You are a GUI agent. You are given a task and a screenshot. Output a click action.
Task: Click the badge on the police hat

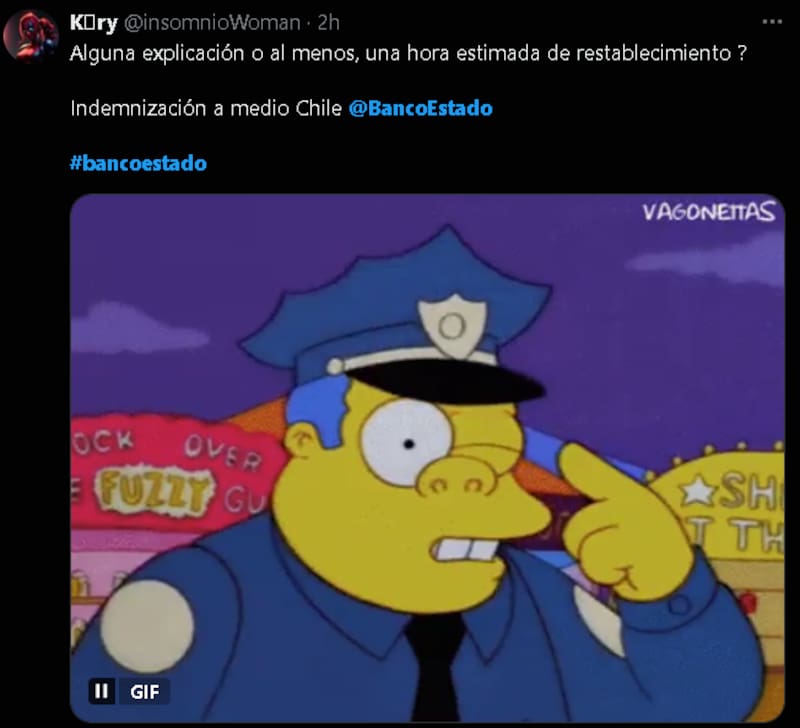(x=452, y=325)
